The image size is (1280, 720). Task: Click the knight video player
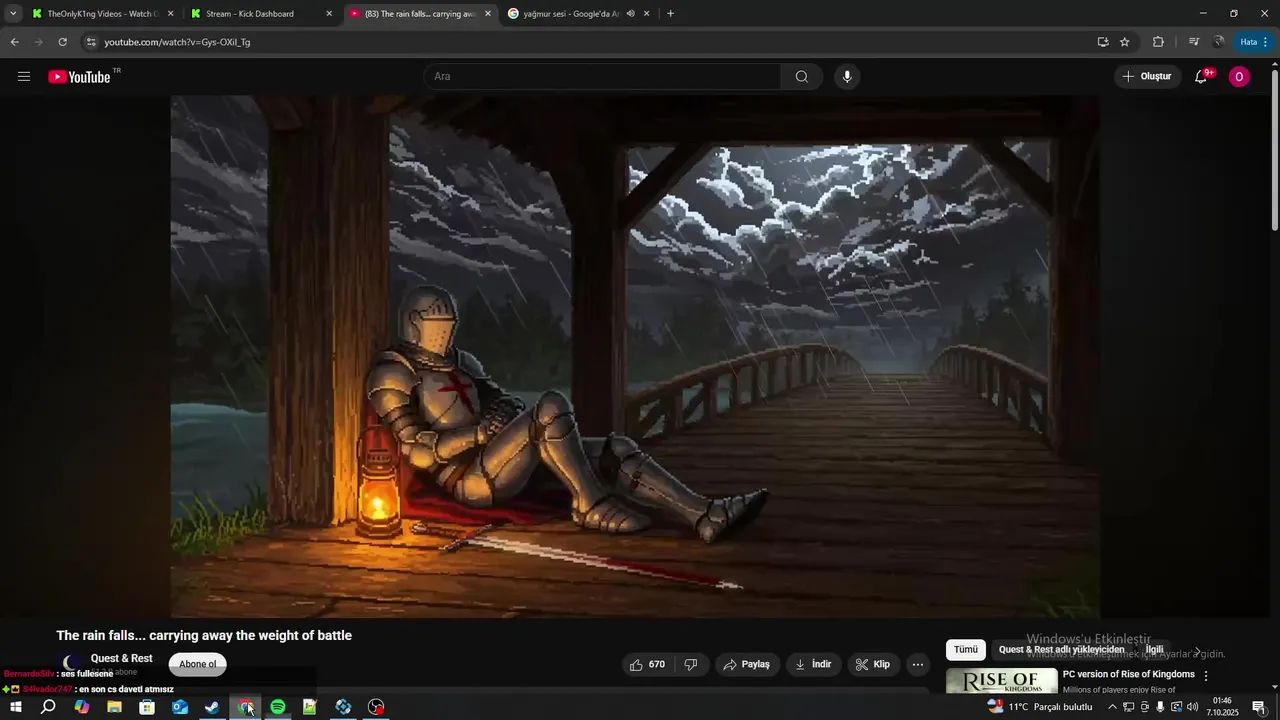(x=635, y=356)
